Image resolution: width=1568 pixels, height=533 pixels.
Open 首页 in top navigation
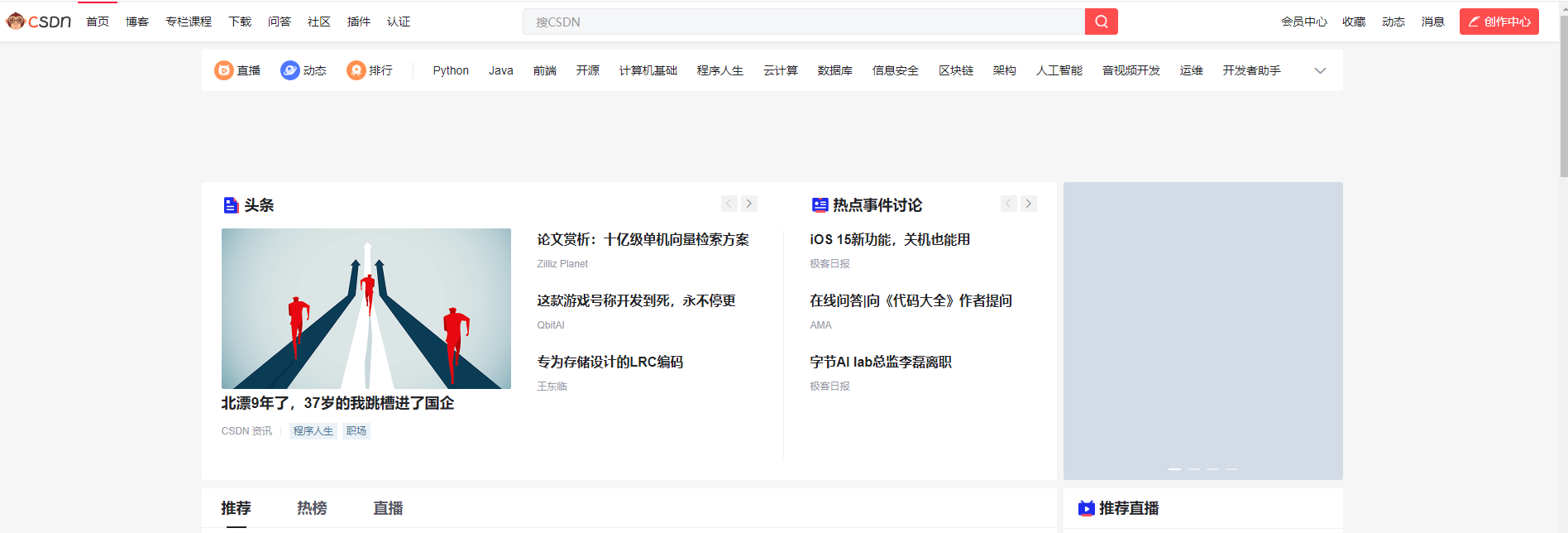[x=98, y=22]
